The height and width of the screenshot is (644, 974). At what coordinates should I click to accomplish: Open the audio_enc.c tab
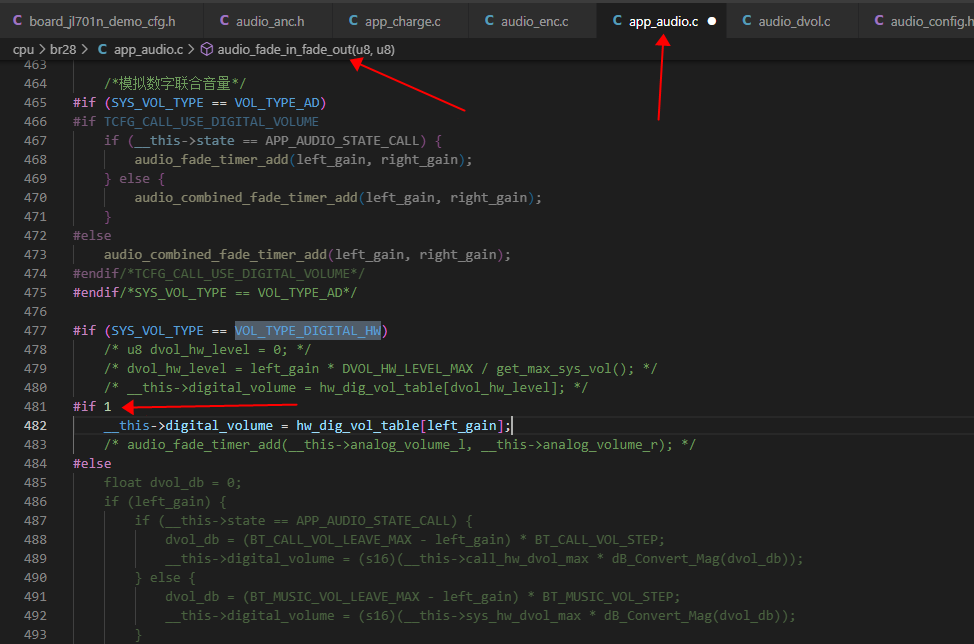tap(534, 21)
